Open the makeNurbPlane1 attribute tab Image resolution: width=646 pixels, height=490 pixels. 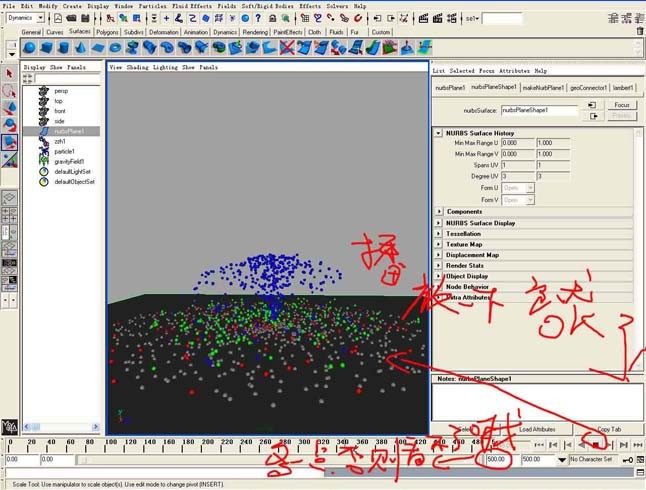pyautogui.click(x=543, y=88)
